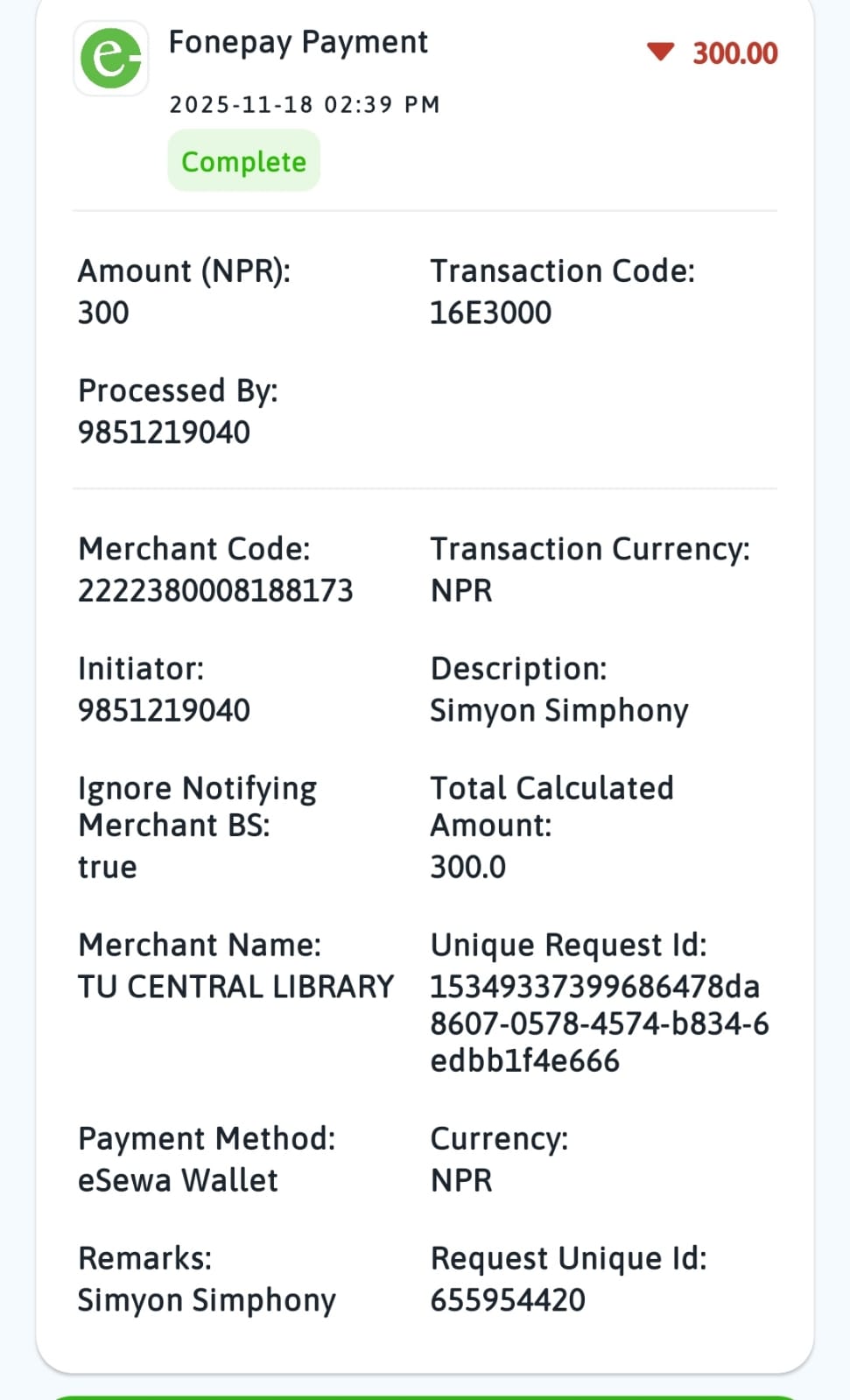Select transaction code 16E3000

click(490, 313)
